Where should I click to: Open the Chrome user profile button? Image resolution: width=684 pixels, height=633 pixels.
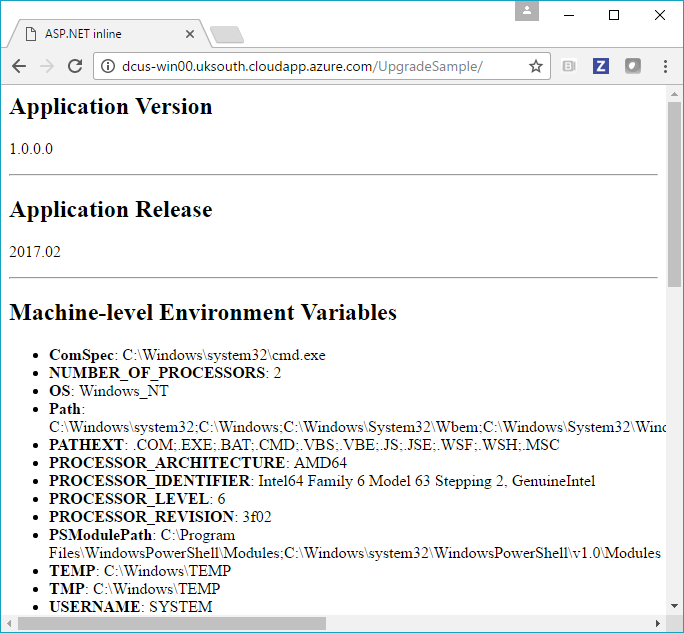point(527,11)
